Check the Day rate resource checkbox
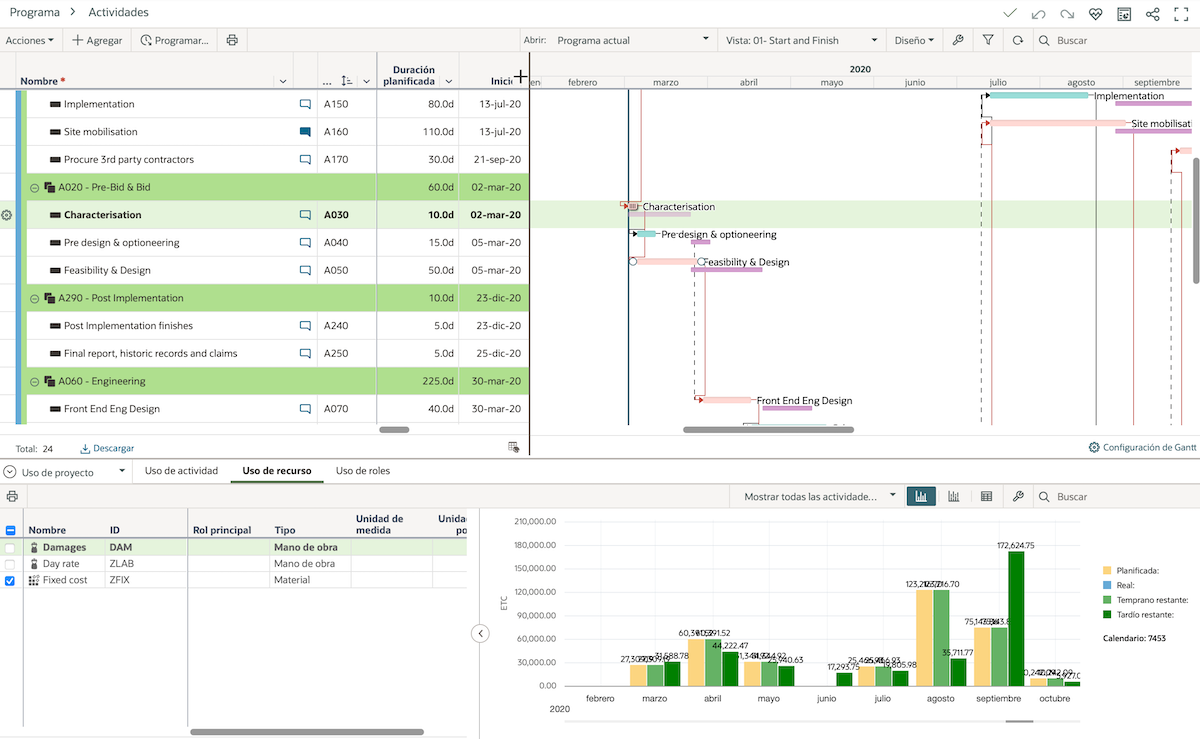 (x=10, y=564)
